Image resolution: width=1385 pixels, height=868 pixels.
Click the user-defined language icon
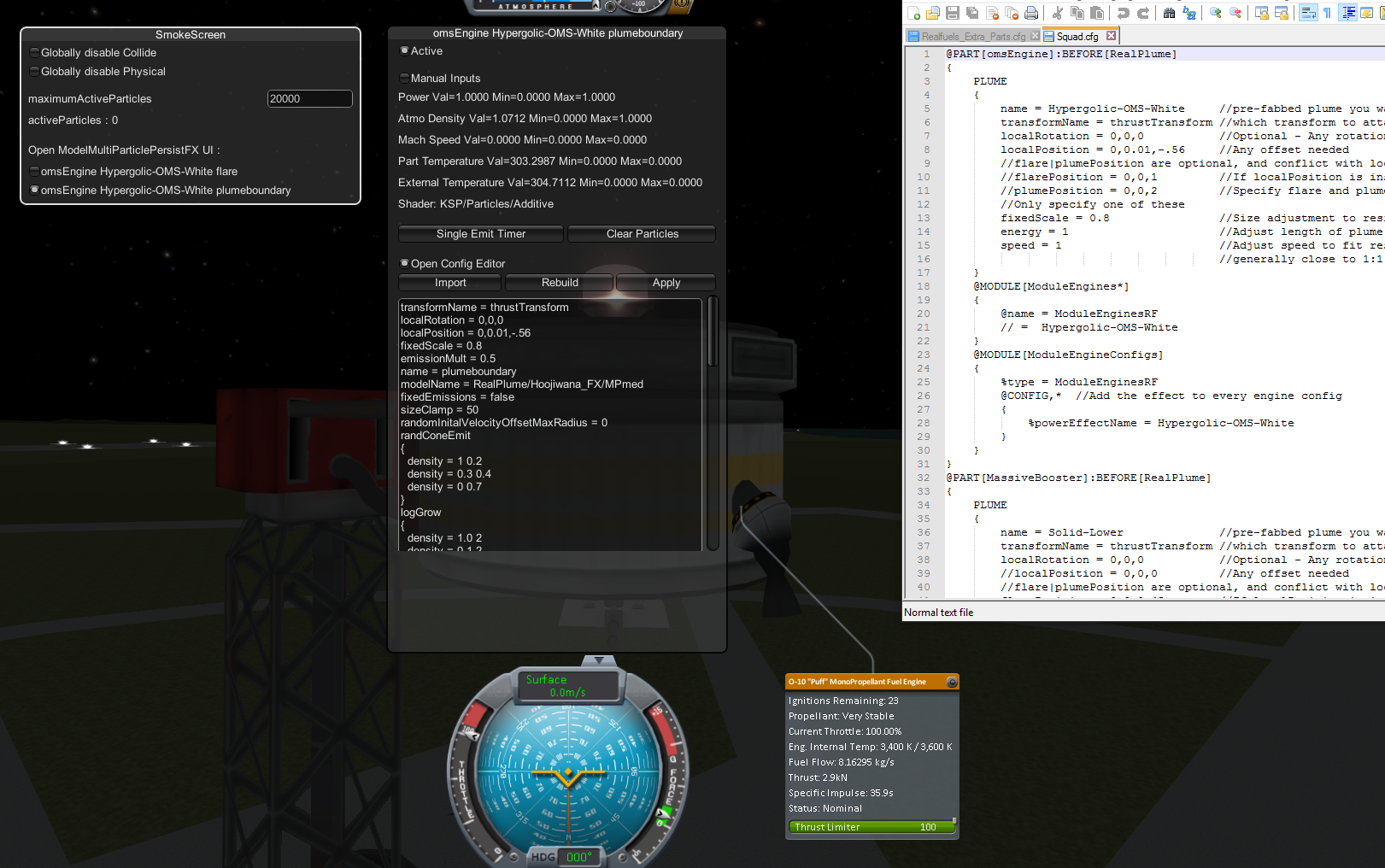1367,13
